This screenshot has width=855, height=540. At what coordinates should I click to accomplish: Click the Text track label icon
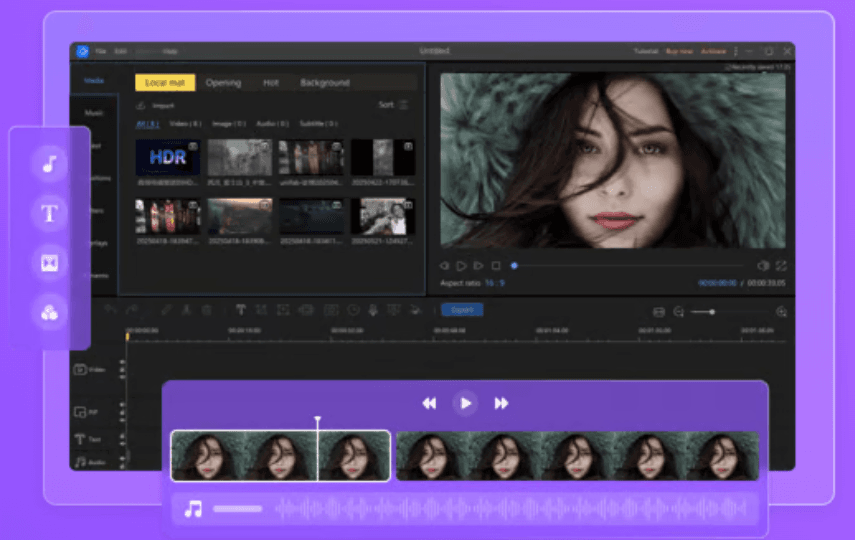pyautogui.click(x=80, y=439)
